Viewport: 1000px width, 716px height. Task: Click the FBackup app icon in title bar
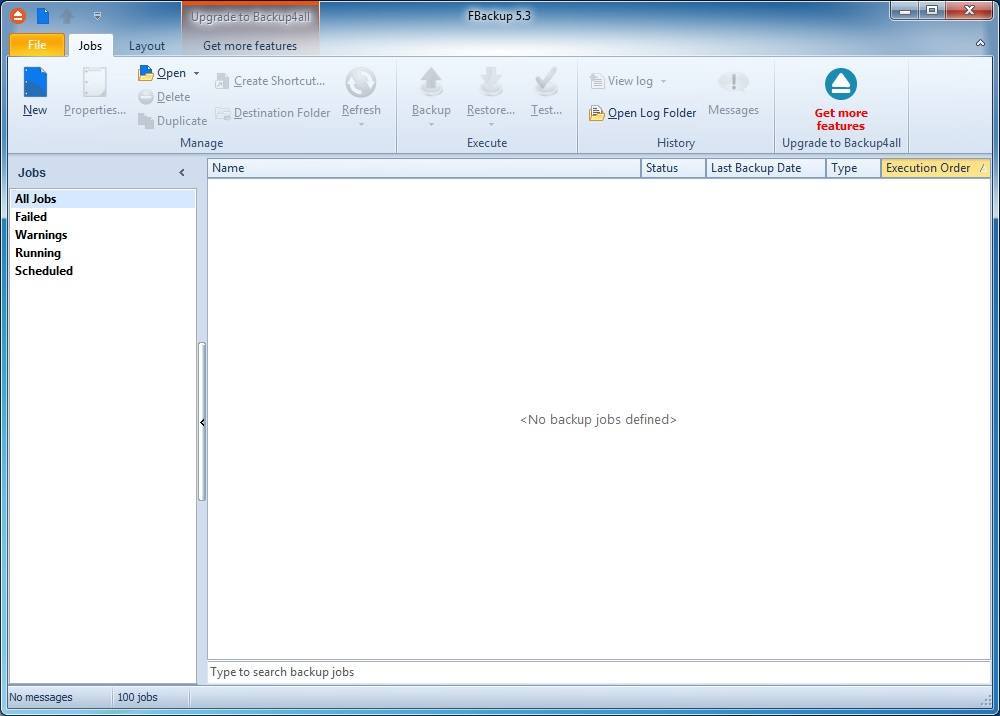[x=18, y=15]
